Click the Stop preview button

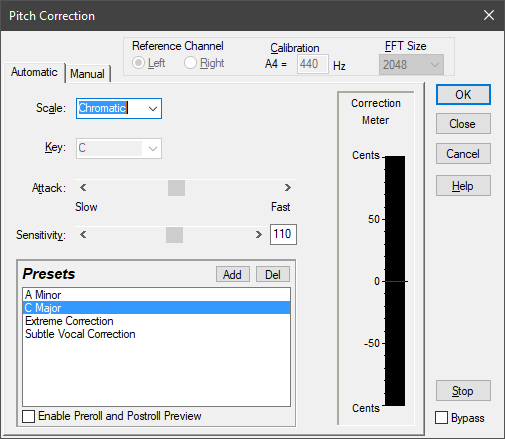pyautogui.click(x=463, y=391)
